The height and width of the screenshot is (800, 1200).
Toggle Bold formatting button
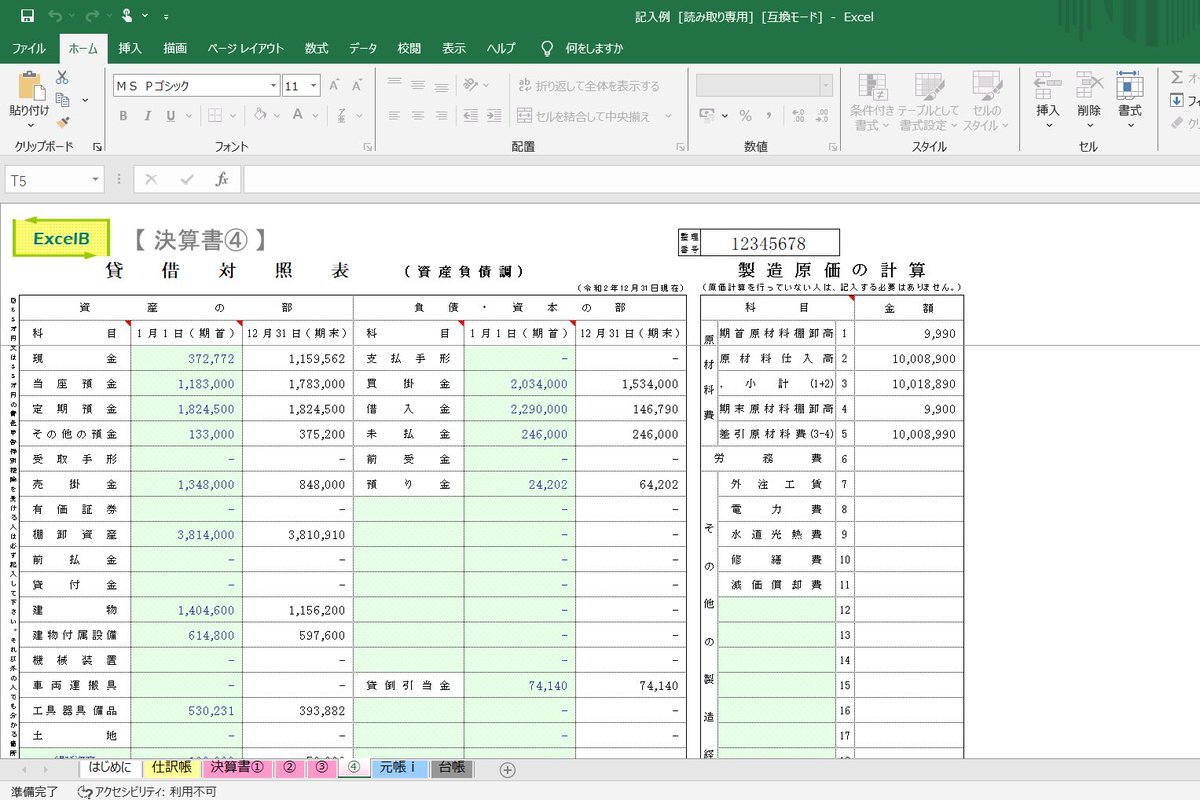point(123,116)
